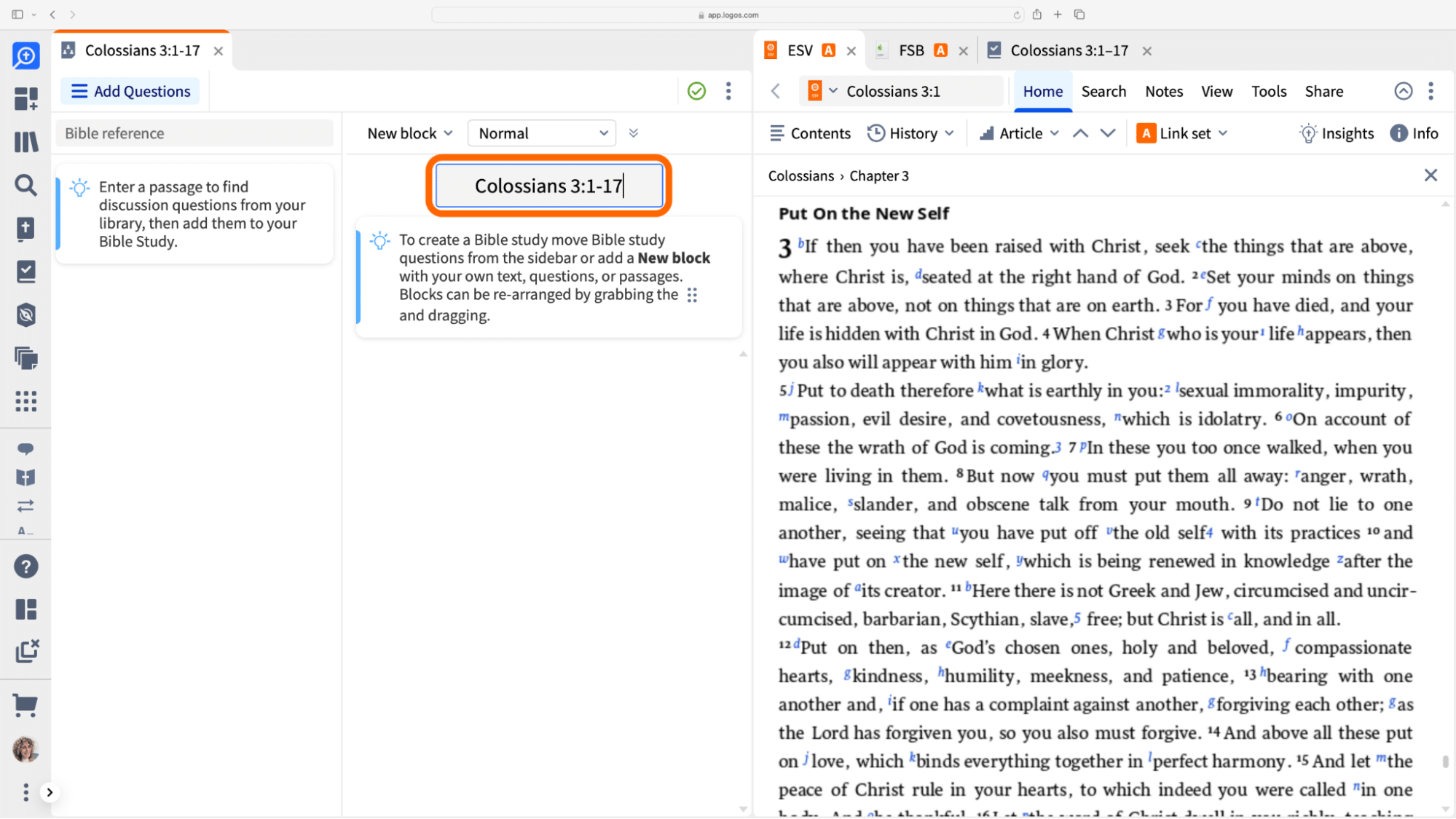Grab the block drag handle dots

(692, 295)
